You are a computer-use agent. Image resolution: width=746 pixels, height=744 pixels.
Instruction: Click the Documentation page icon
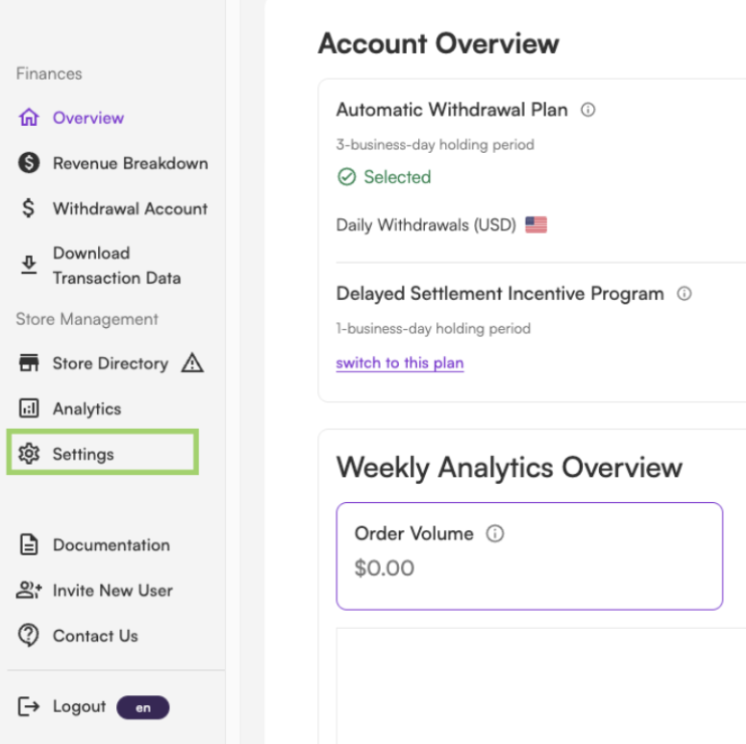(29, 544)
